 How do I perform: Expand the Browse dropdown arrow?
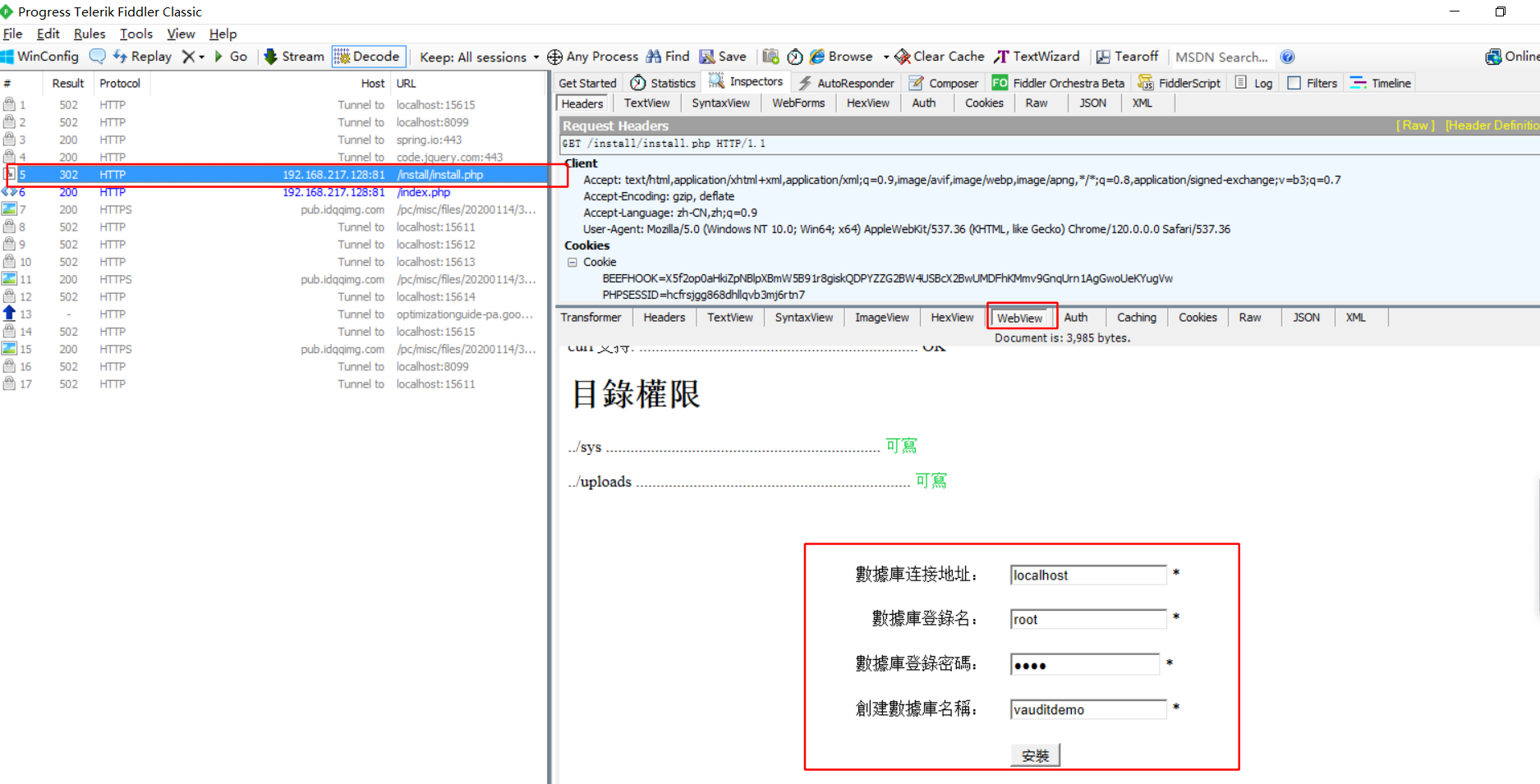coord(886,57)
